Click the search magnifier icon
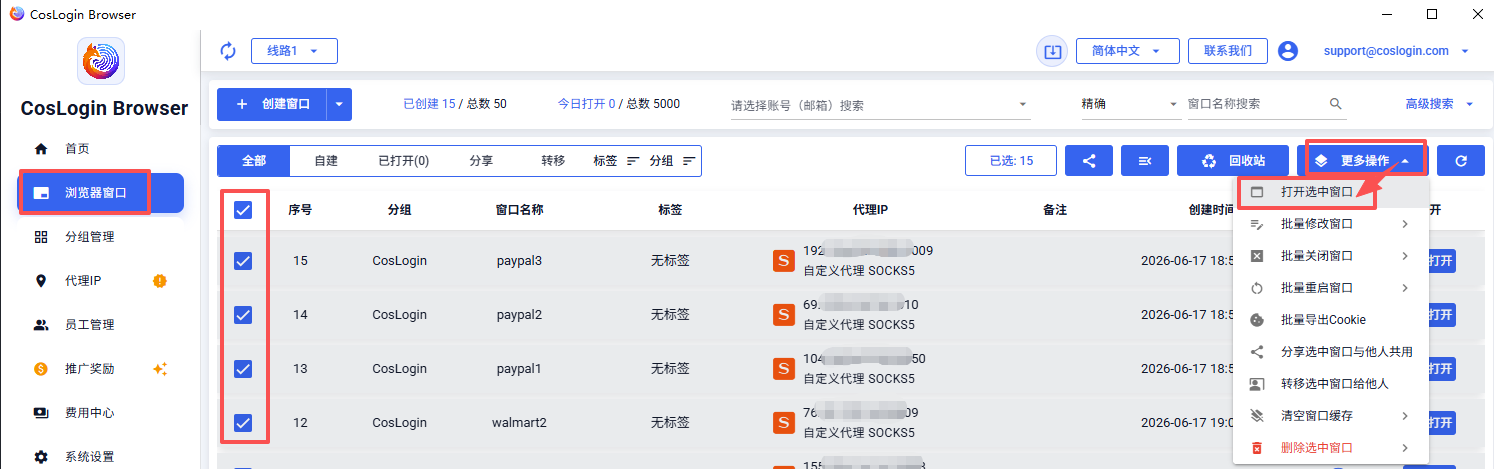 [x=1335, y=104]
